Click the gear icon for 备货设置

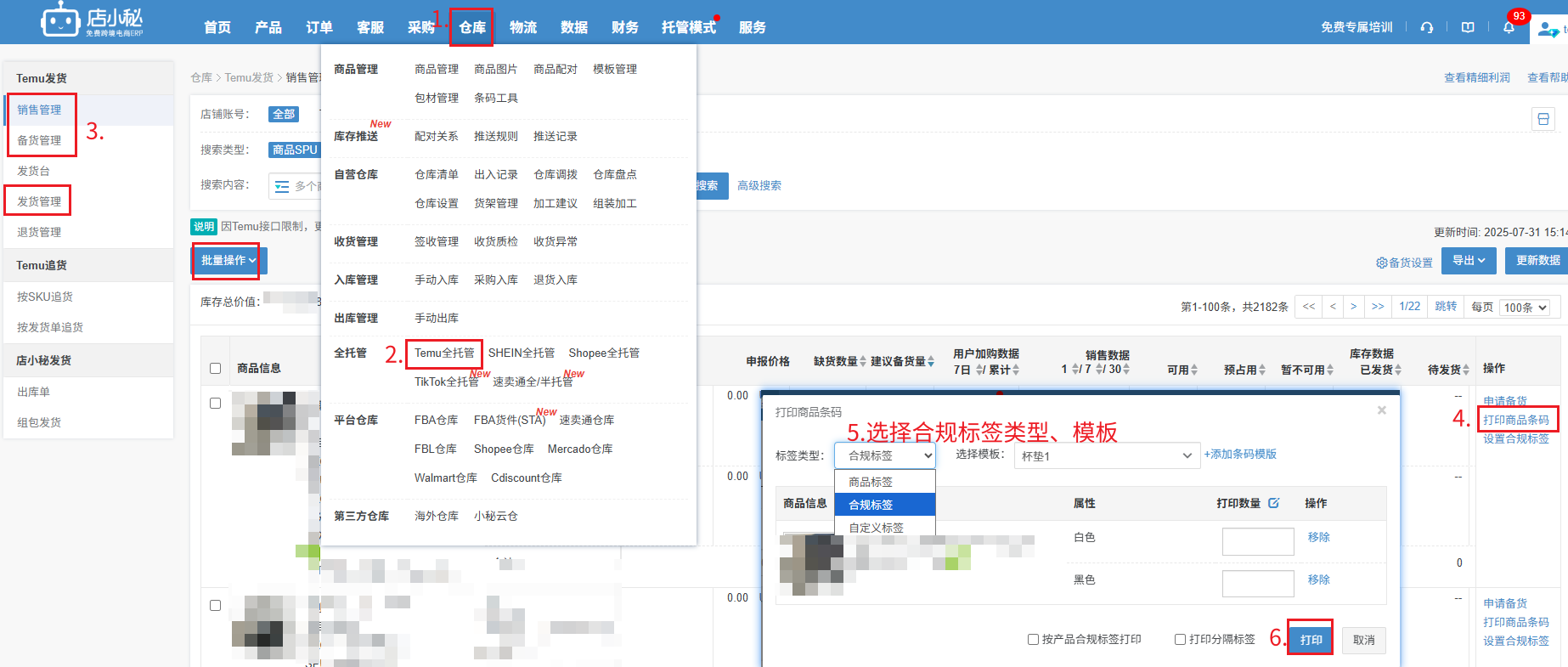coord(1381,263)
